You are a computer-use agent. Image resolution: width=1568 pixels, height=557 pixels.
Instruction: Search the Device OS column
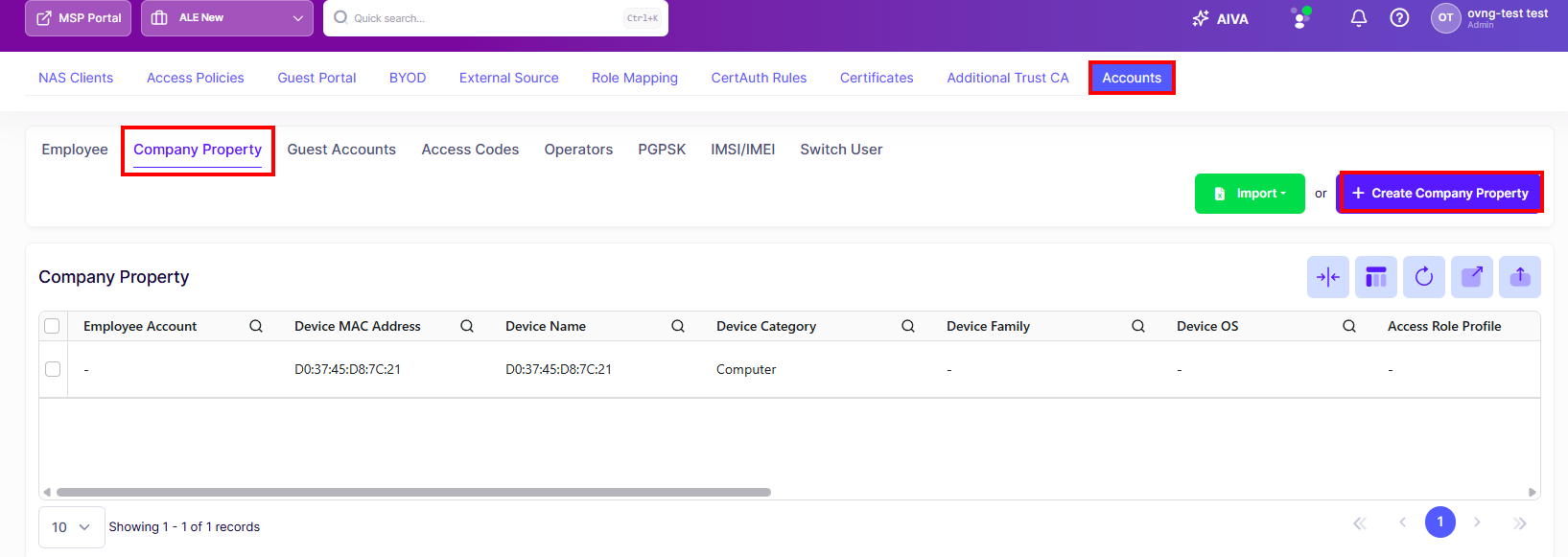point(1349,326)
